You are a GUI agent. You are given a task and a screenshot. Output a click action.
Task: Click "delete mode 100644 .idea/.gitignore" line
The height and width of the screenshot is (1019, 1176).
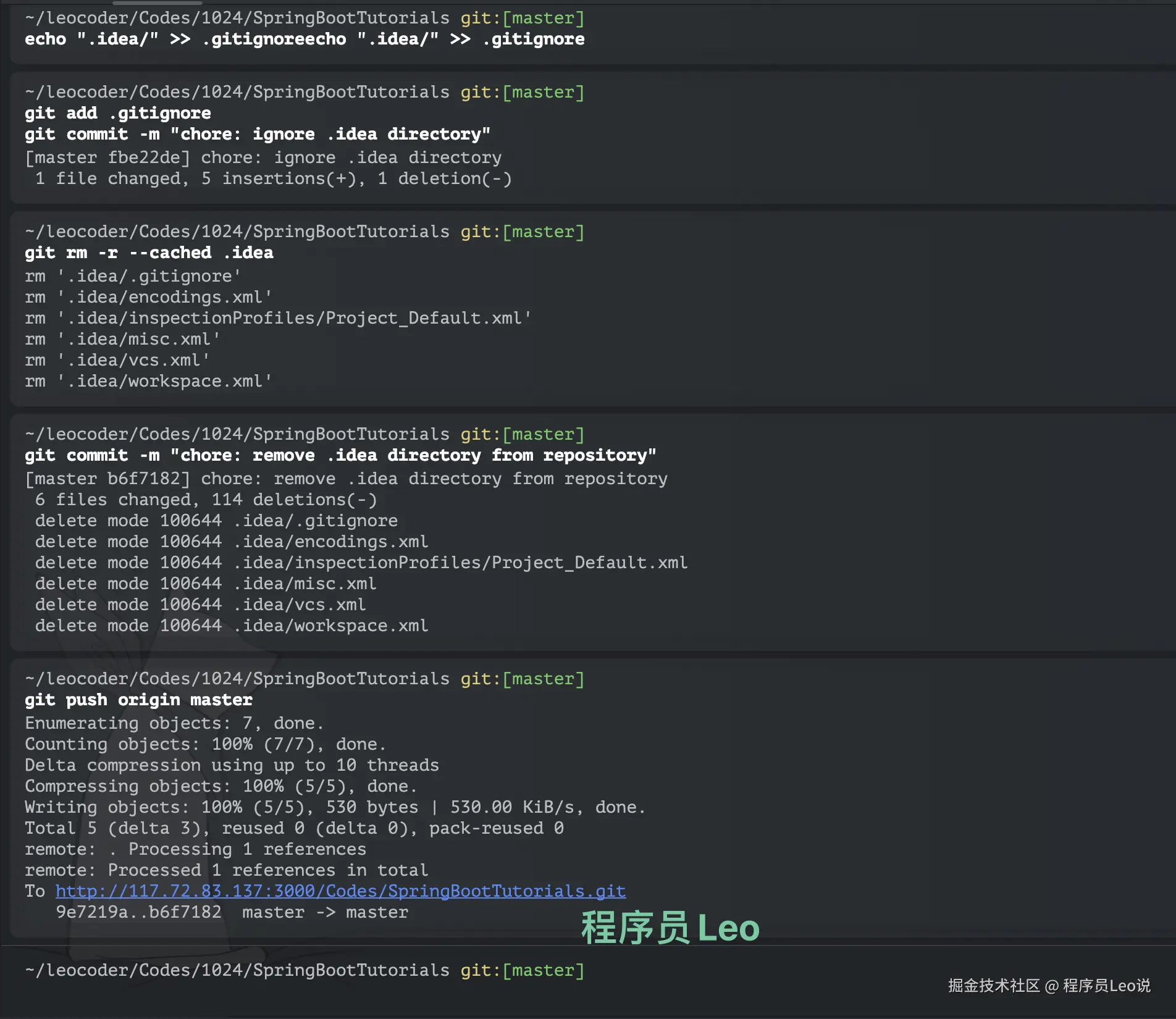point(216,521)
